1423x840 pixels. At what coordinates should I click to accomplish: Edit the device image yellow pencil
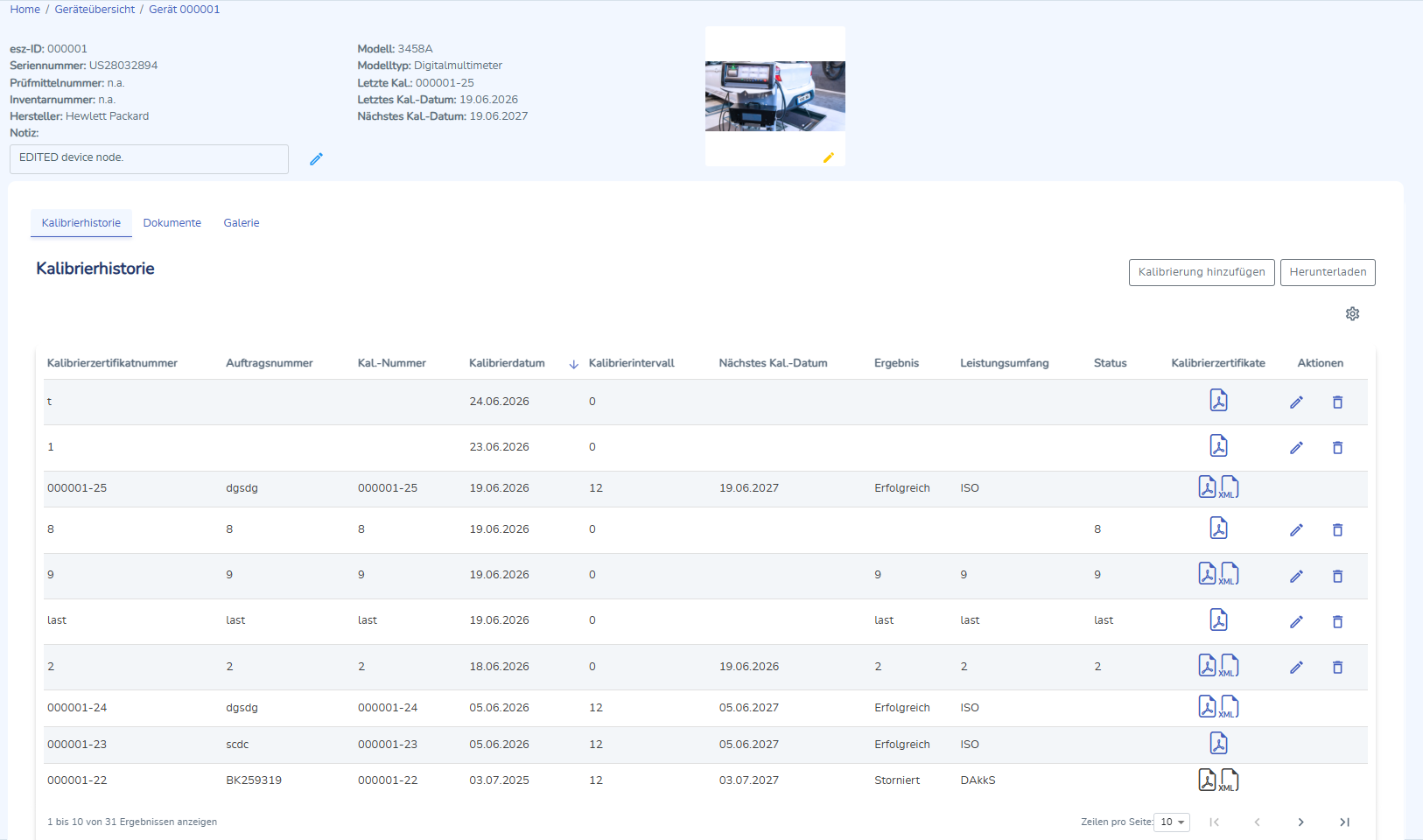coord(828,158)
